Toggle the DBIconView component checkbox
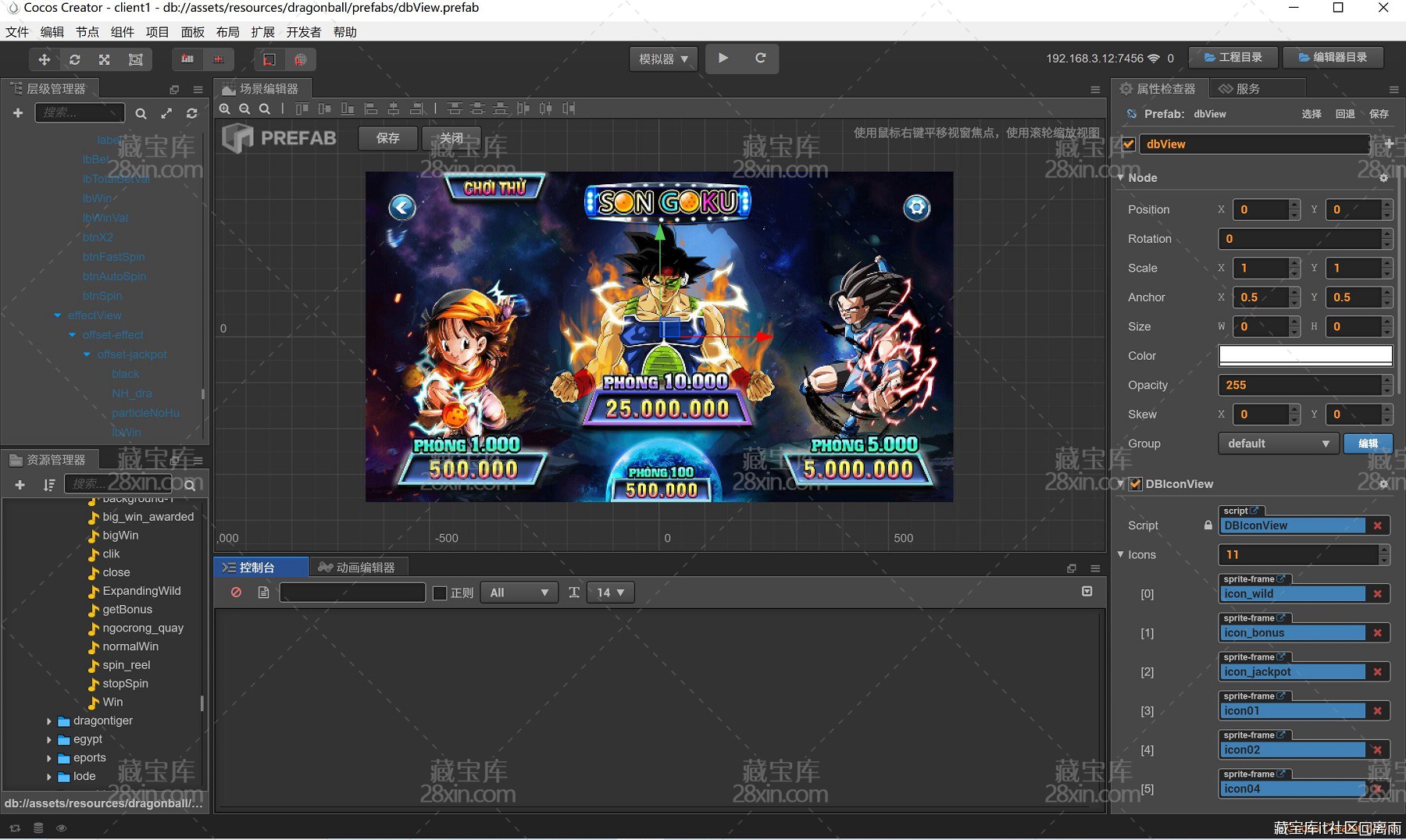This screenshot has width=1406, height=840. pyautogui.click(x=1136, y=484)
